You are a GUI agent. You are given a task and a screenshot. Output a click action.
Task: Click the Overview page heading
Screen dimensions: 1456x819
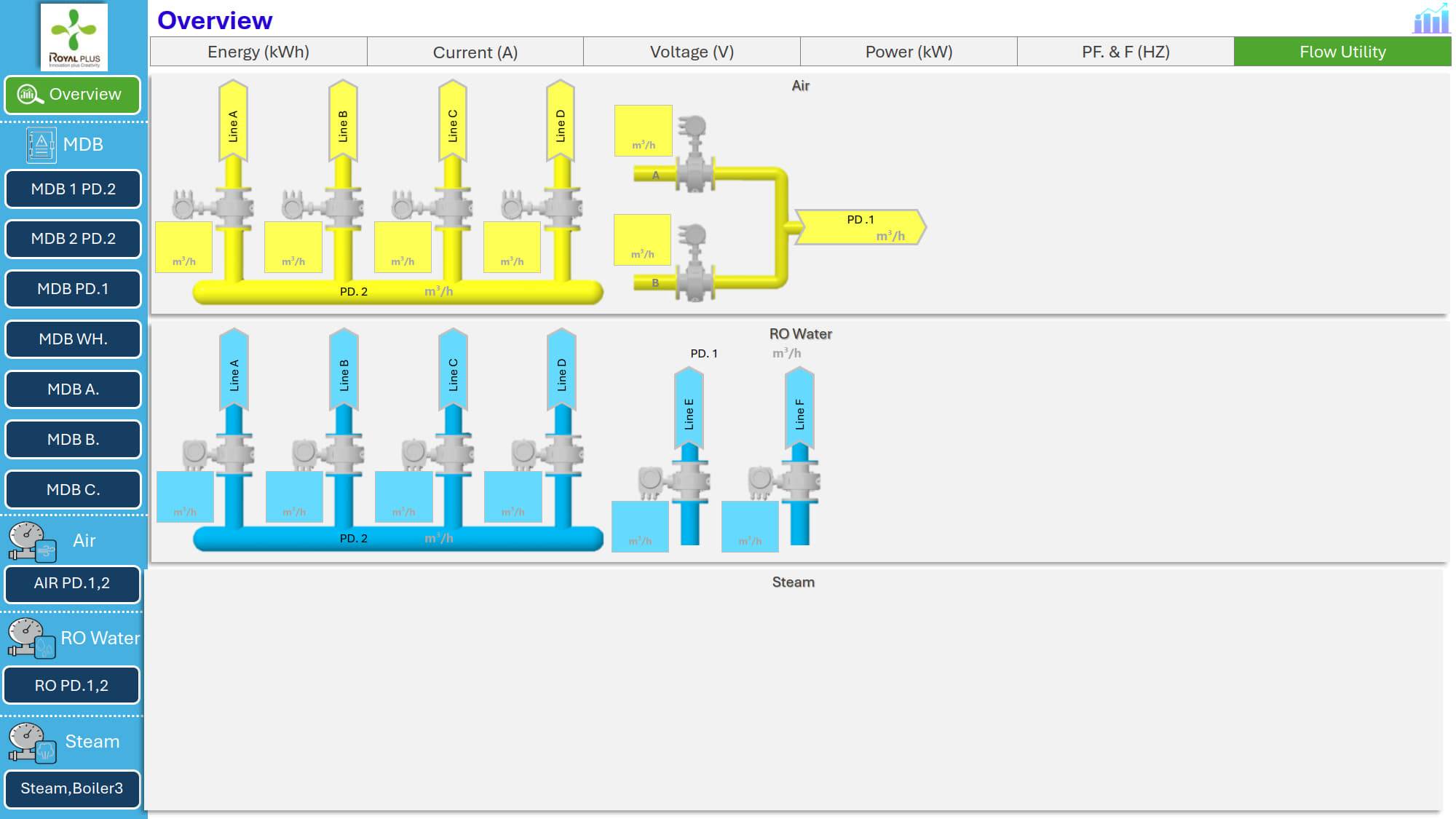[x=215, y=20]
